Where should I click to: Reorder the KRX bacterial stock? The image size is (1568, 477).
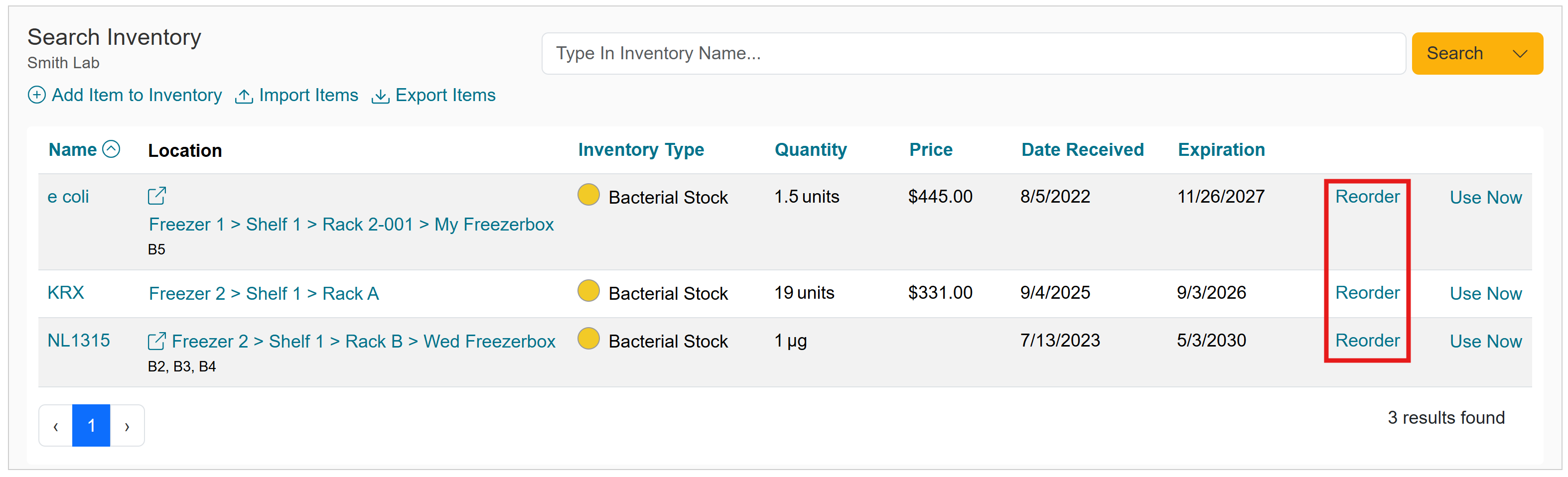[x=1367, y=293]
